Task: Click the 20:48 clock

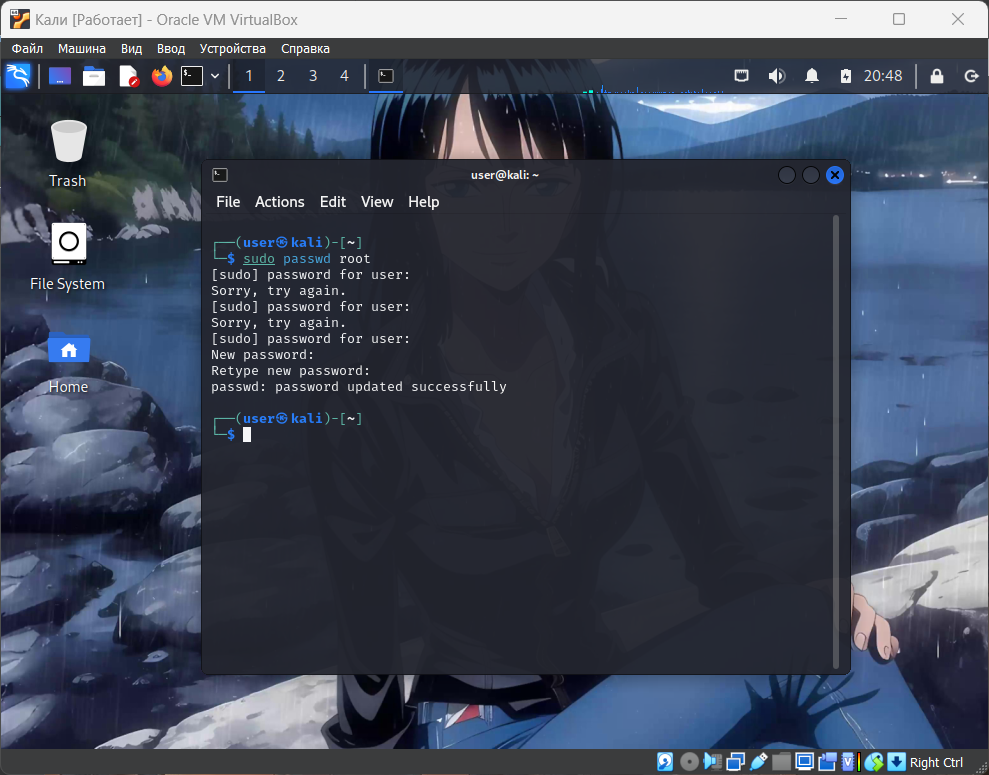Action: tap(883, 76)
